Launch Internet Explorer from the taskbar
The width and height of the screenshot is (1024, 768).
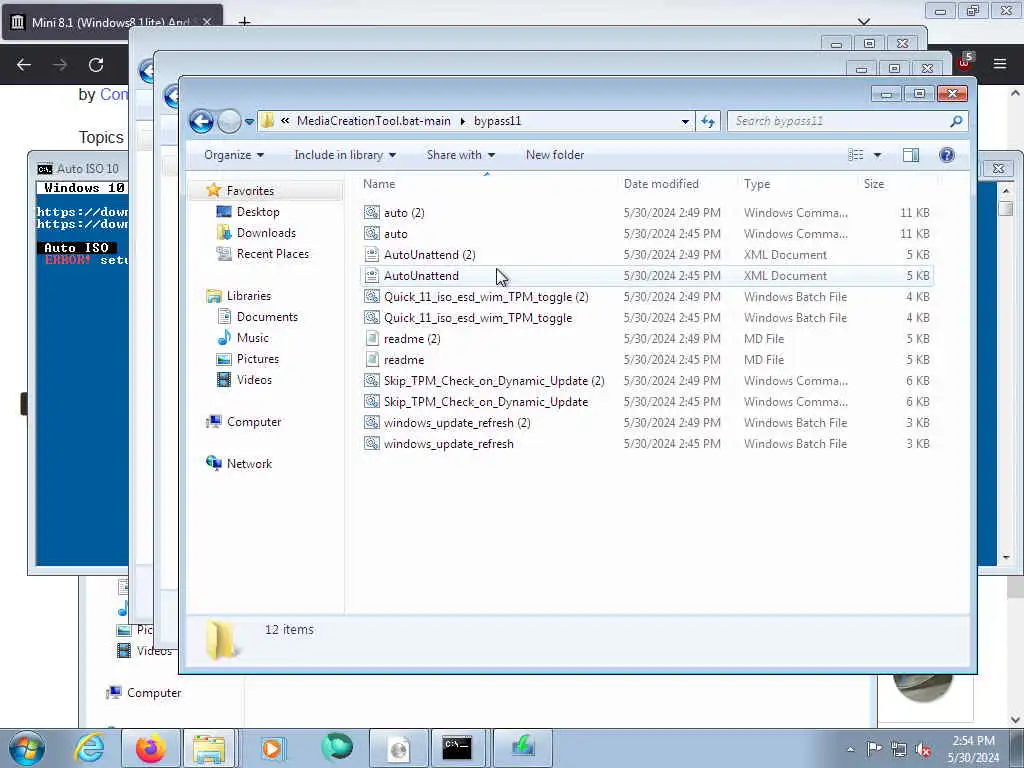click(x=89, y=748)
